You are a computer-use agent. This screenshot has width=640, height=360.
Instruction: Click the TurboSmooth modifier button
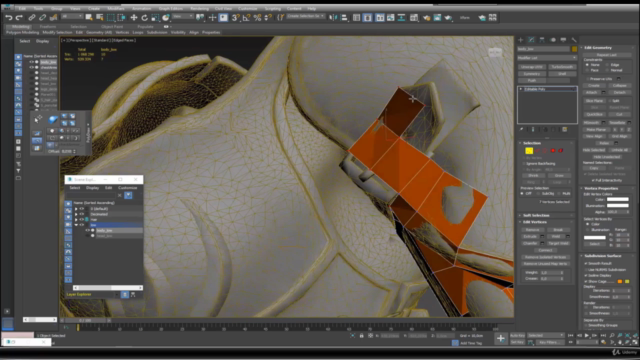[562, 67]
